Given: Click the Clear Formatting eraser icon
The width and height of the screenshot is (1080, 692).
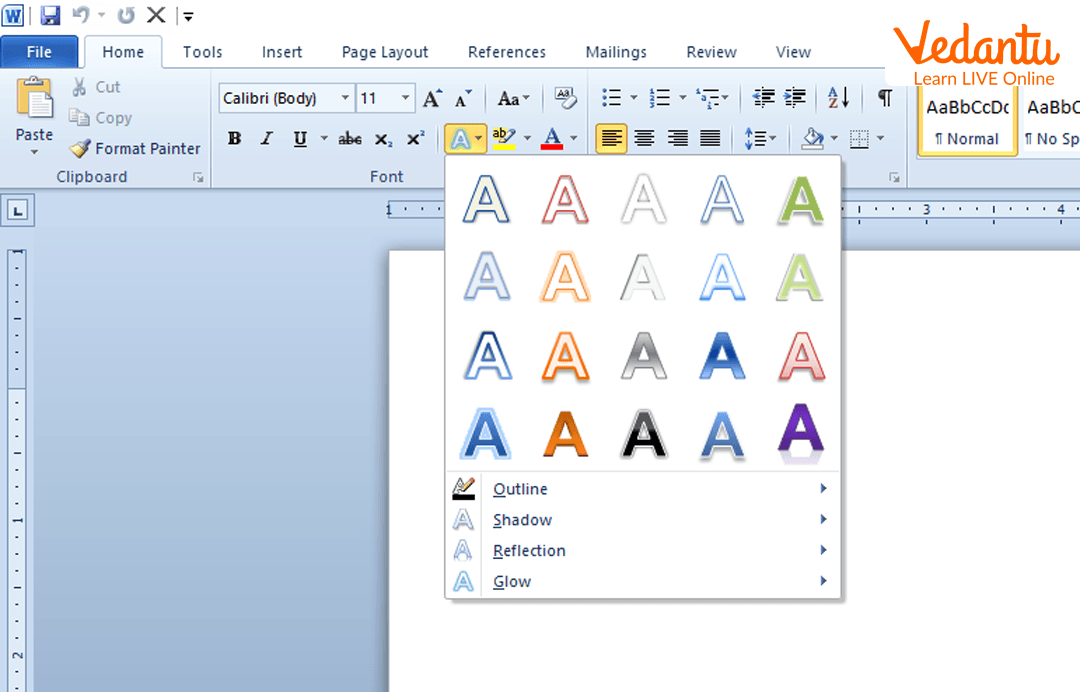Looking at the screenshot, I should click(x=565, y=98).
